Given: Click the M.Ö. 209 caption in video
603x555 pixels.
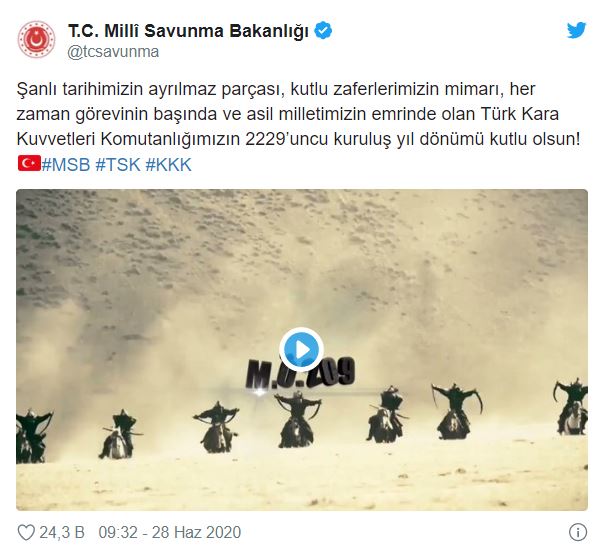Looking at the screenshot, I should [x=300, y=374].
